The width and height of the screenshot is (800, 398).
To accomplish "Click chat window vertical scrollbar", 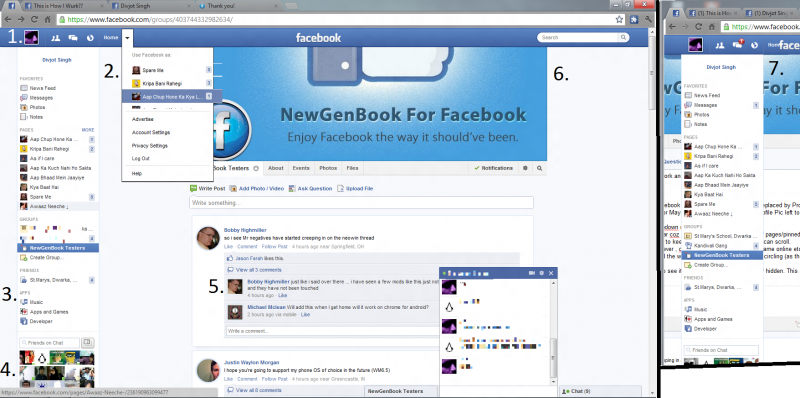I will coord(554,331).
